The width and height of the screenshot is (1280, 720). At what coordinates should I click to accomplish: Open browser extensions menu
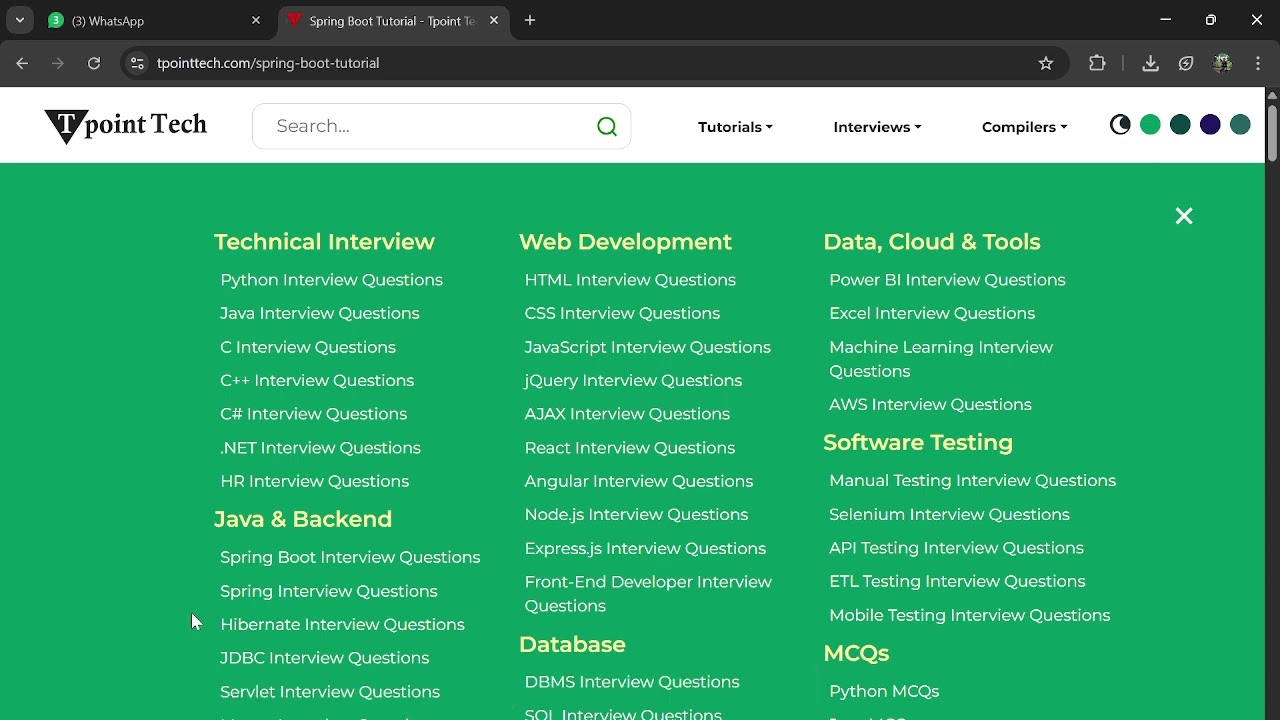pos(1097,63)
